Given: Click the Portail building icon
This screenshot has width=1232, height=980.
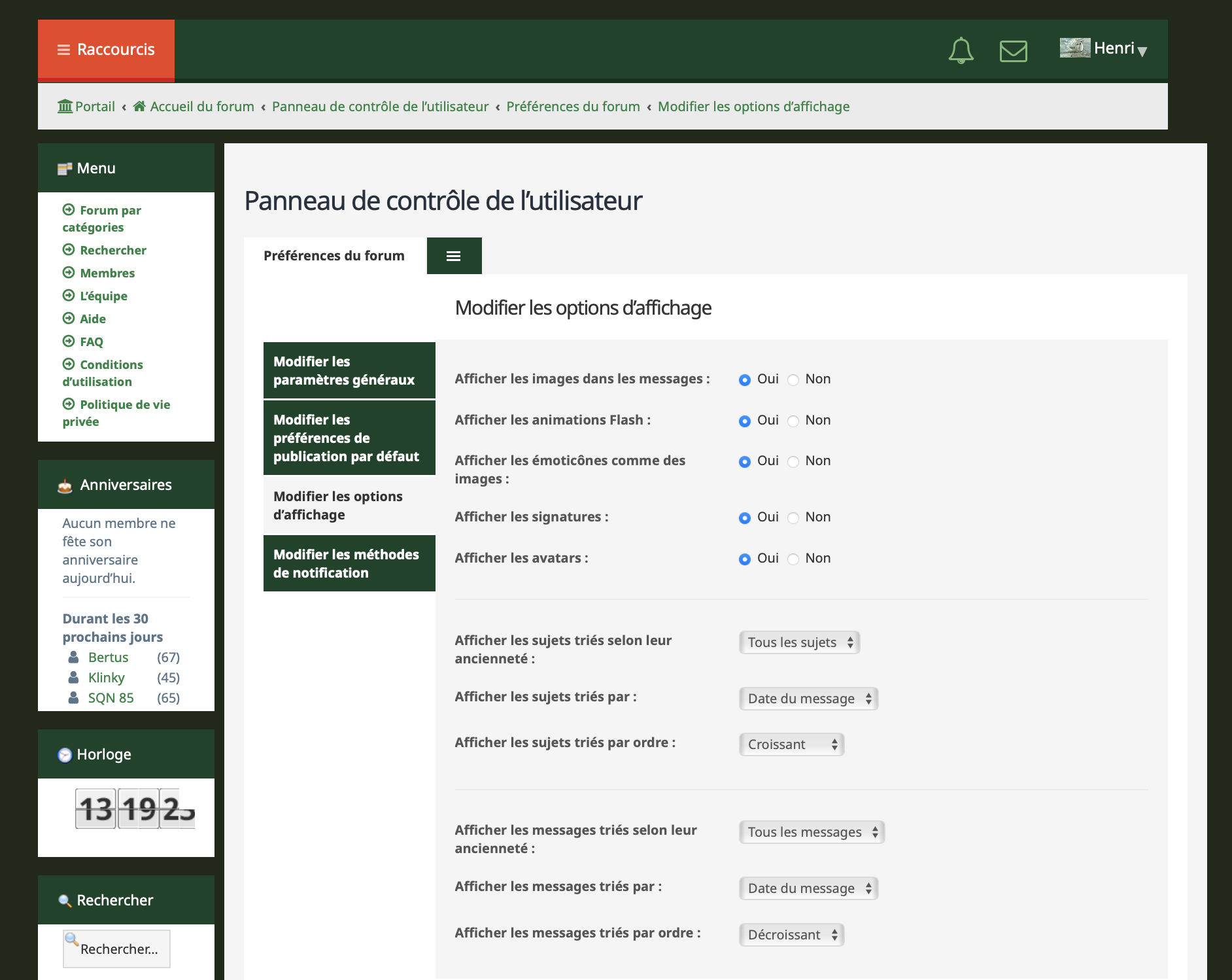Looking at the screenshot, I should coord(65,106).
